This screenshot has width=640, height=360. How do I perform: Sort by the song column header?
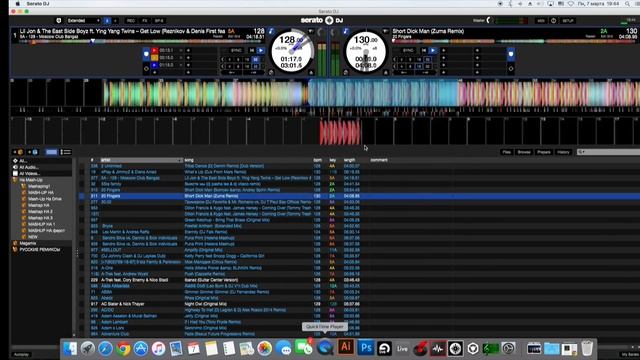(247, 160)
